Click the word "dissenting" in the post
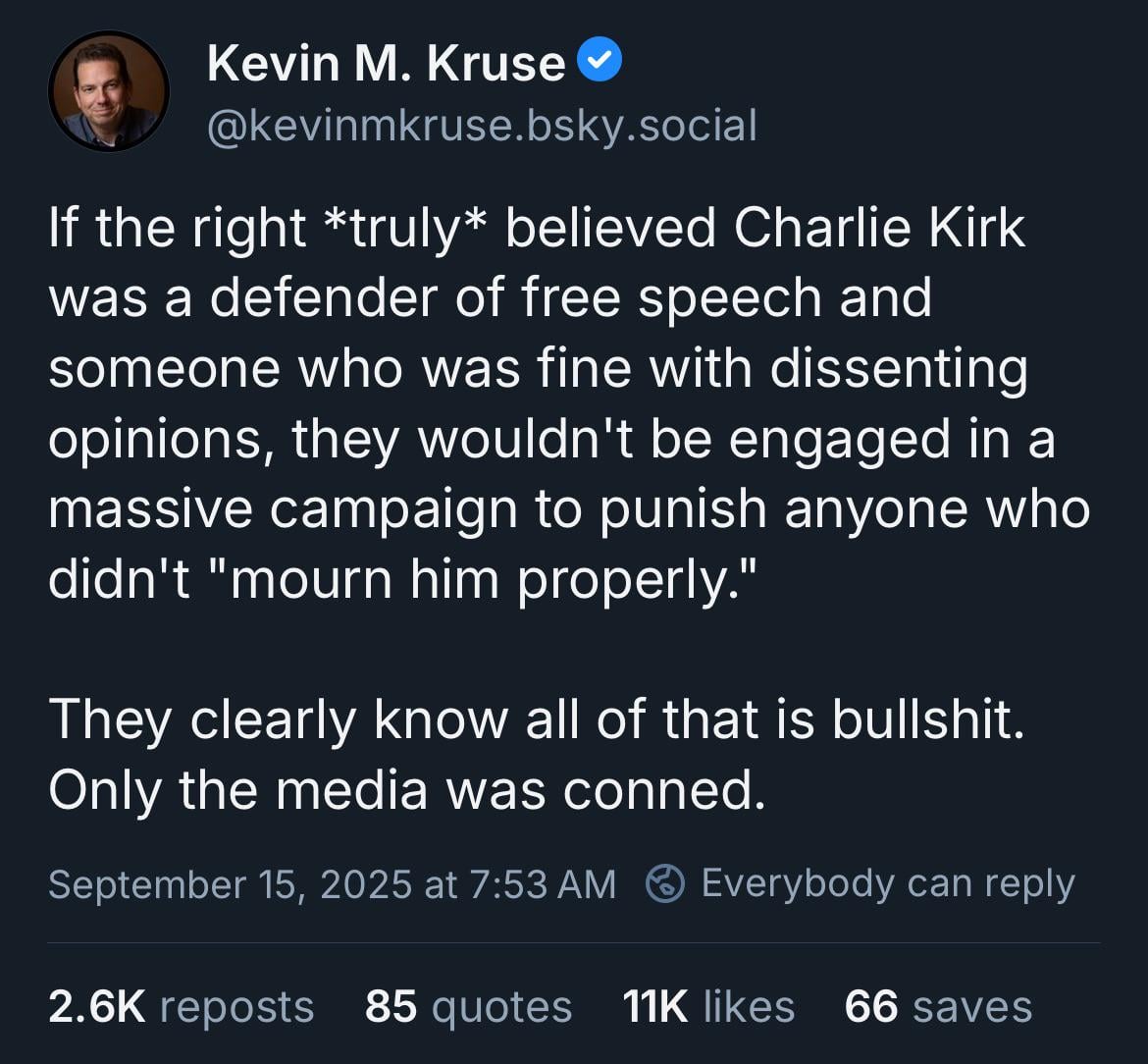The height and width of the screenshot is (1064, 1148). (x=899, y=370)
